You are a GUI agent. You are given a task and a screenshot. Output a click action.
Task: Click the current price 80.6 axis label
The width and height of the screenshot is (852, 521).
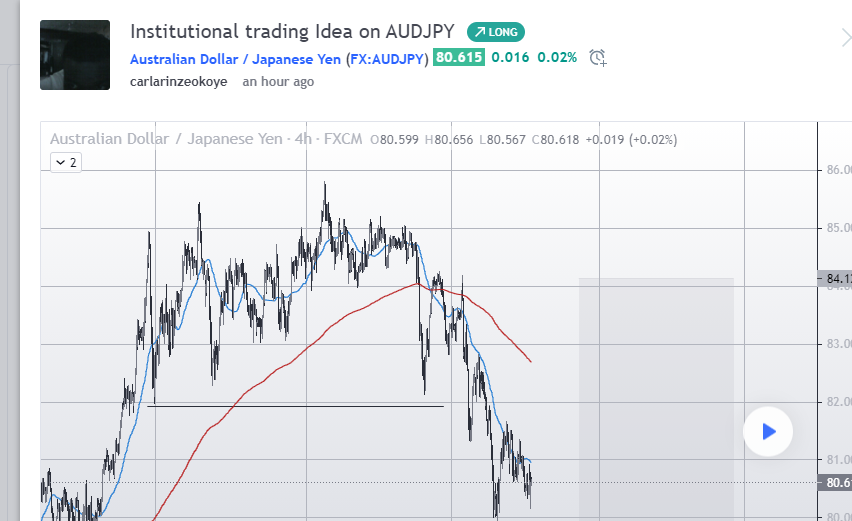click(836, 482)
